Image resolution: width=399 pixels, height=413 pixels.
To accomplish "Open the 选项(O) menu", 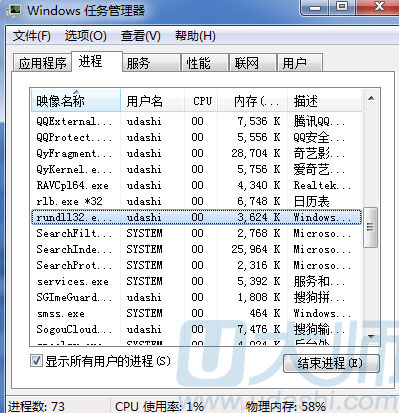I will click(x=86, y=36).
